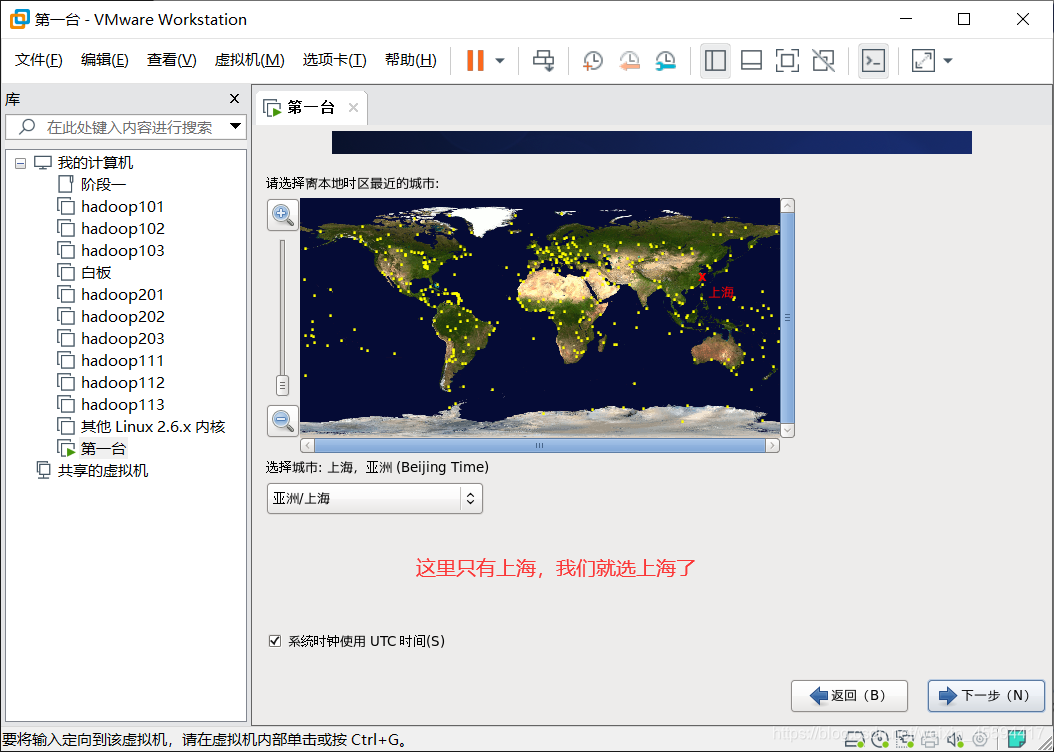Select 其他 Linux 2.6.x 内核 entry
1054x752 pixels.
pos(153,427)
